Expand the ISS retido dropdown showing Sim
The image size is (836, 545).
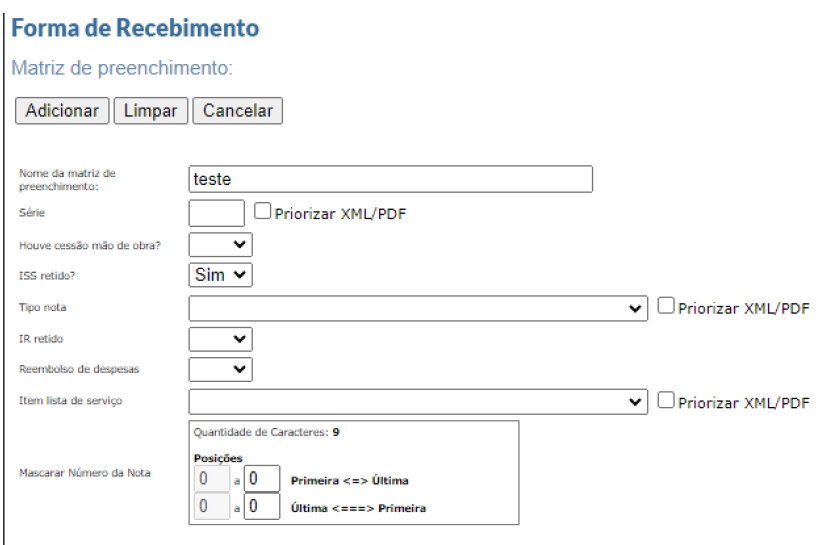[220, 275]
